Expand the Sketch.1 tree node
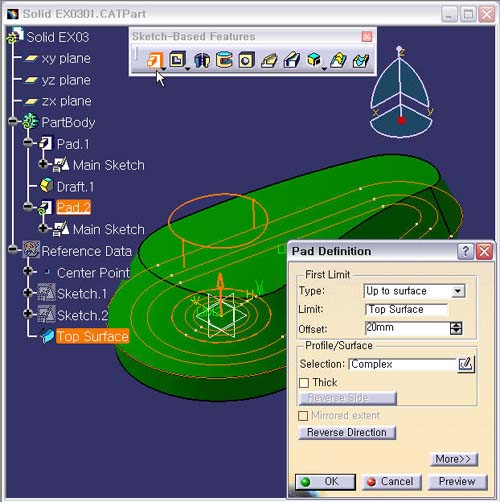This screenshot has height=502, width=500. click(28, 293)
